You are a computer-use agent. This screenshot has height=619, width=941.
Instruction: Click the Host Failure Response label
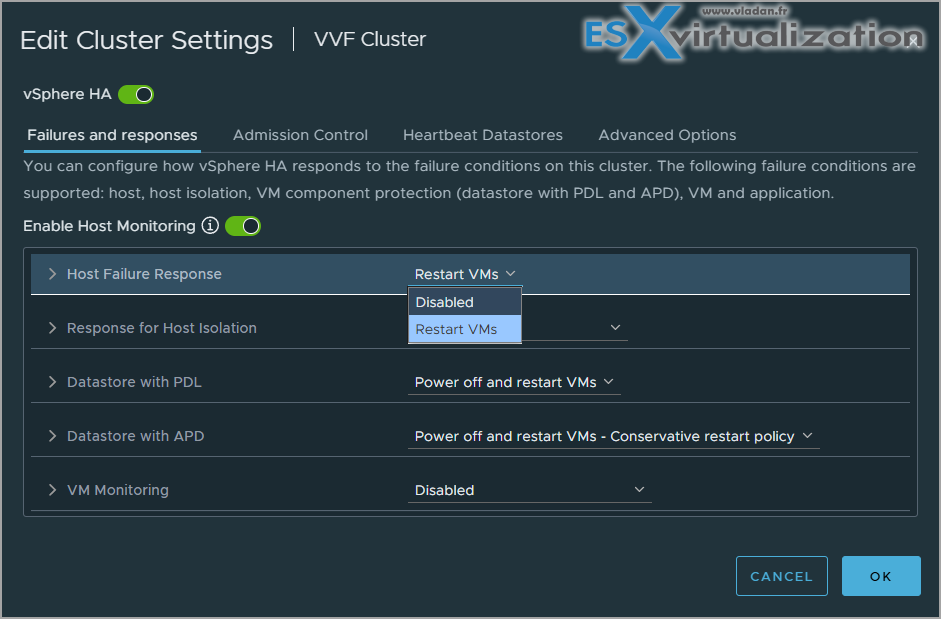(144, 274)
